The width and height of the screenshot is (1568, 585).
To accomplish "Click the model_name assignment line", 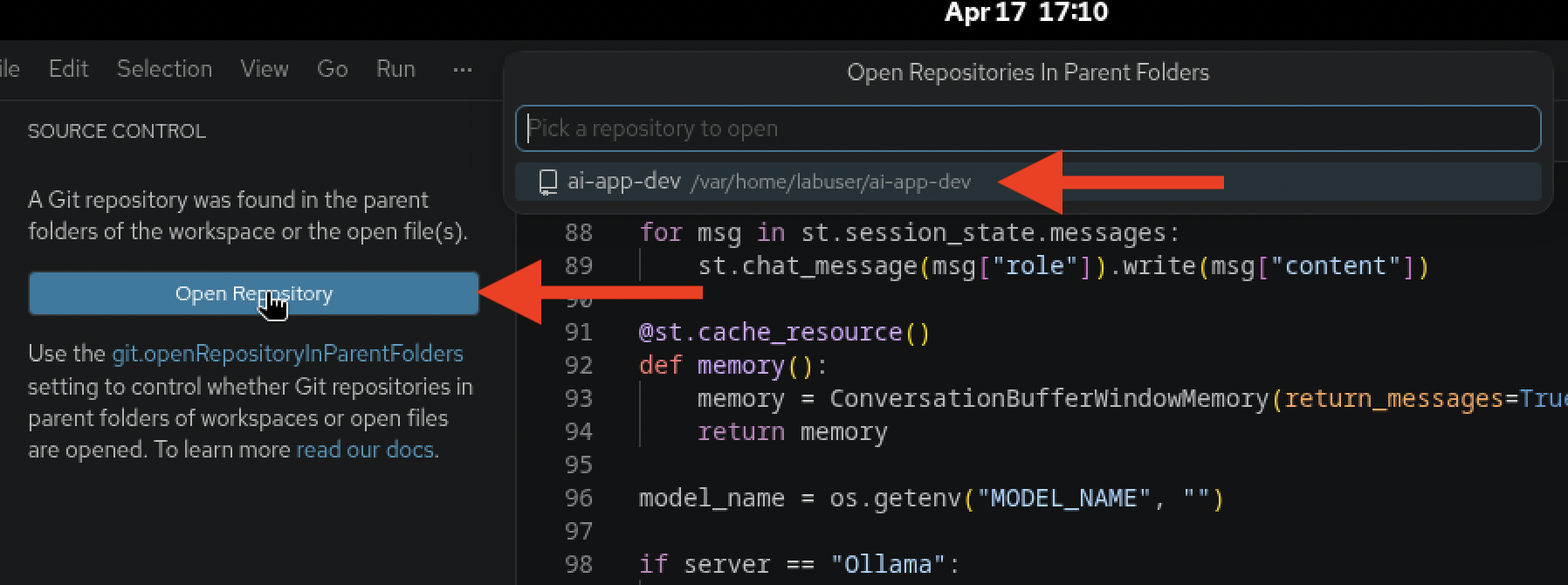I will point(931,499).
